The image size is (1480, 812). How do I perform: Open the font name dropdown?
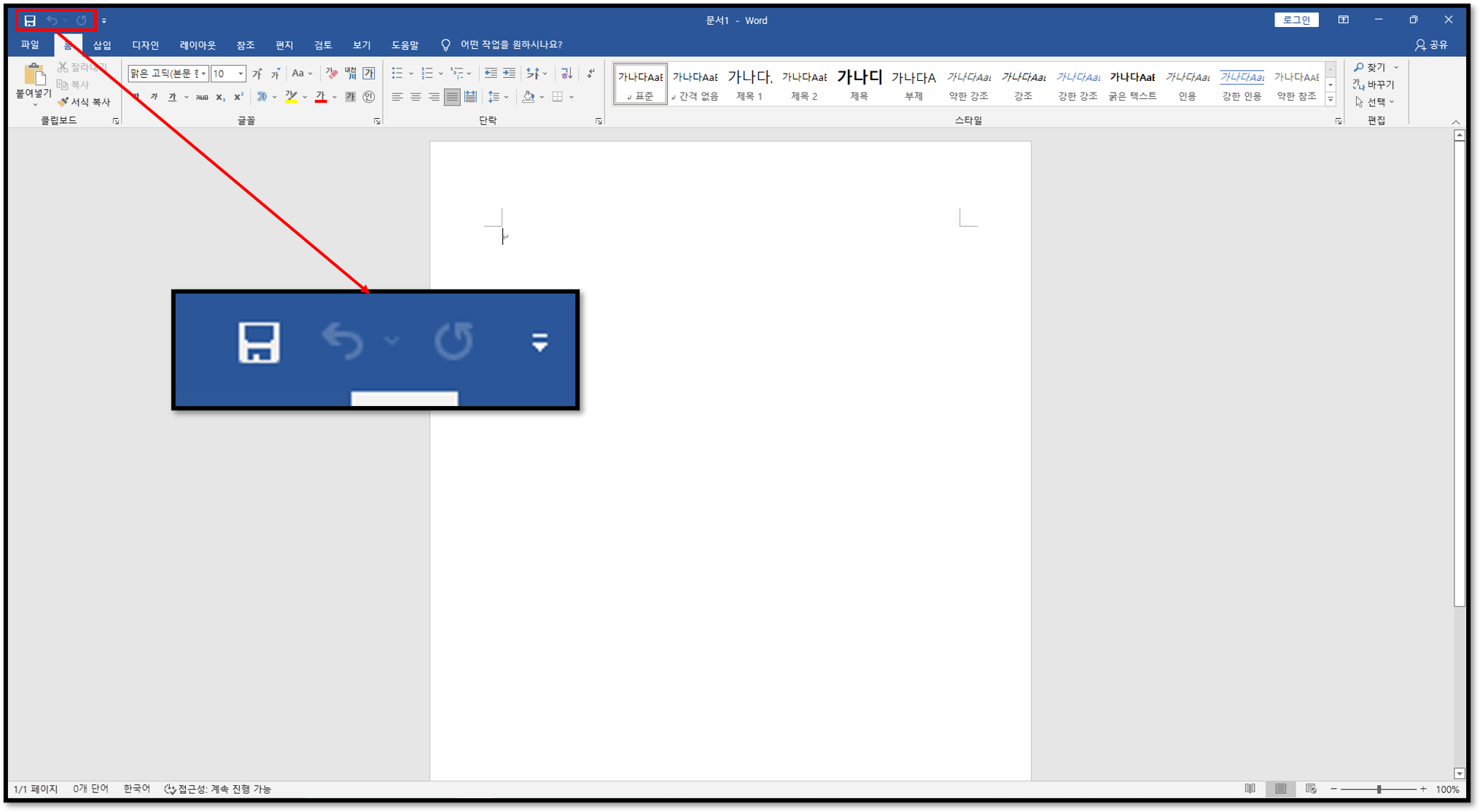pos(203,74)
